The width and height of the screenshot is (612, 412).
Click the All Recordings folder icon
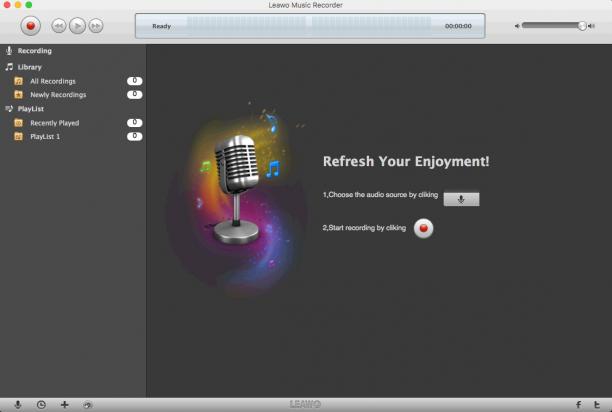pos(18,81)
